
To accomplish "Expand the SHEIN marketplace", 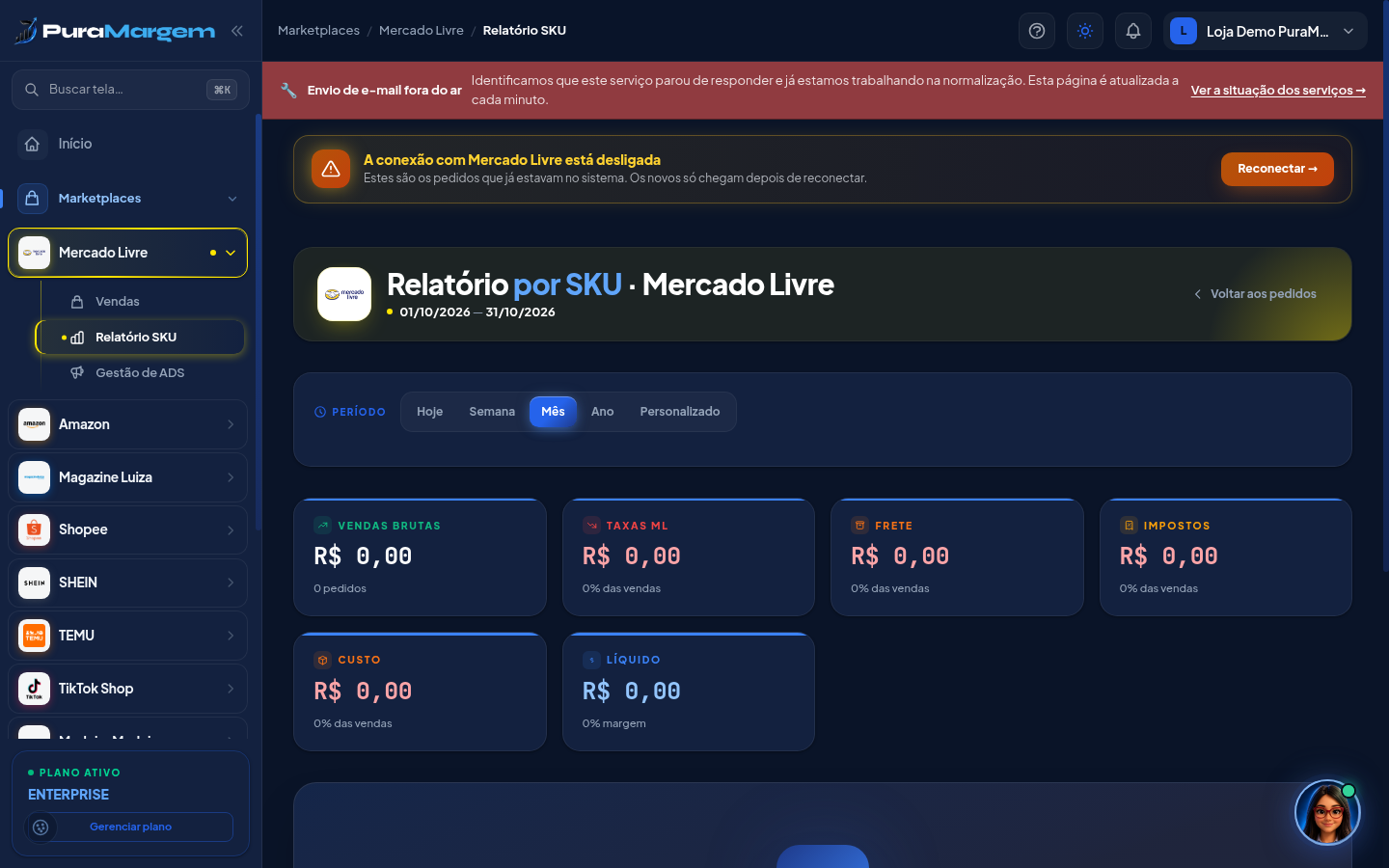I will tap(127, 583).
